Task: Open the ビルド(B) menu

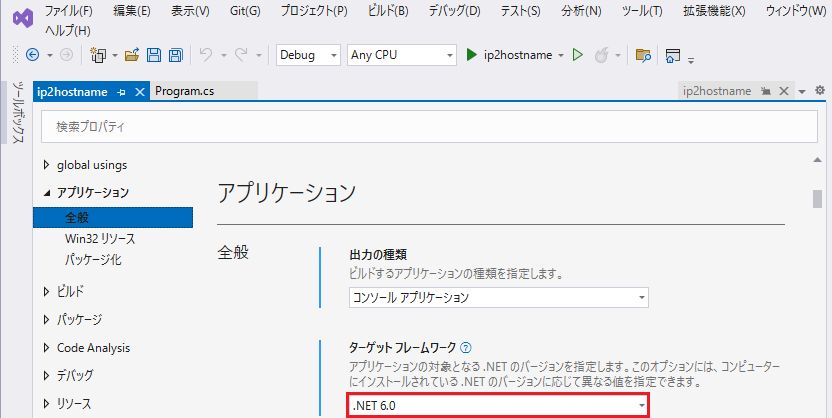Action: tap(388, 11)
